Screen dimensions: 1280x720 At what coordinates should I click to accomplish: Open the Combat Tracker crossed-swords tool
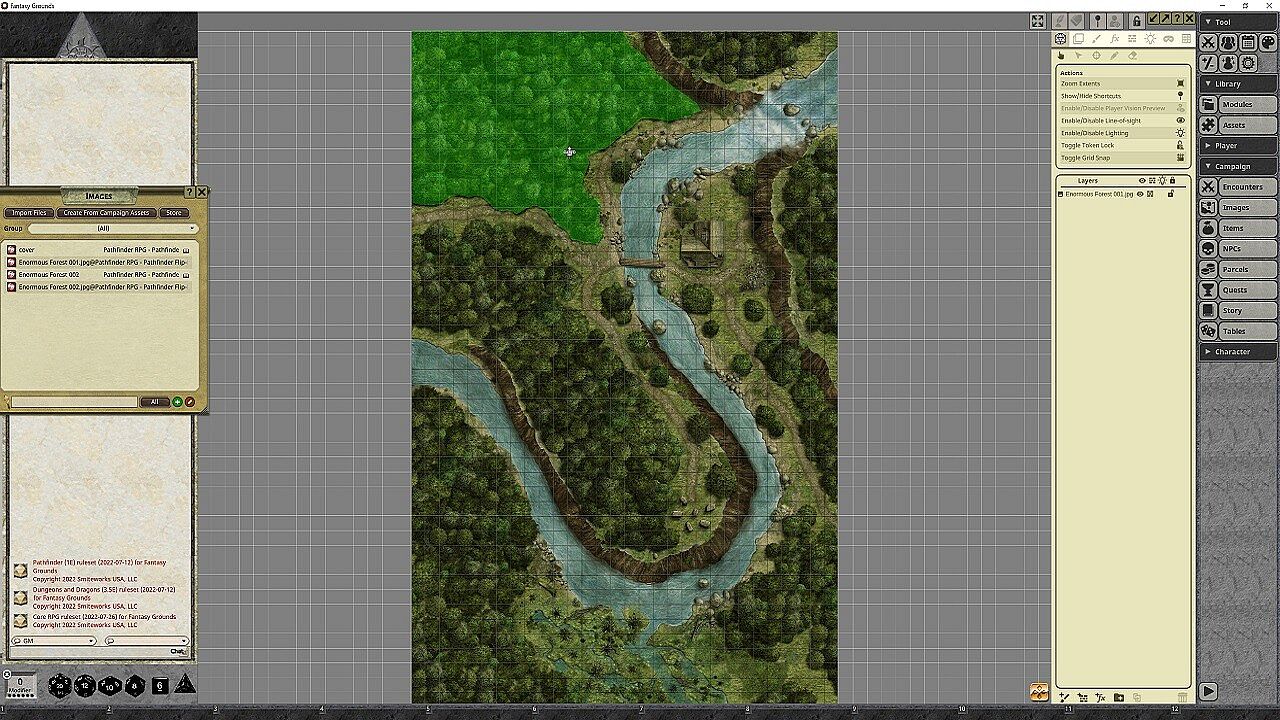pyautogui.click(x=1208, y=42)
